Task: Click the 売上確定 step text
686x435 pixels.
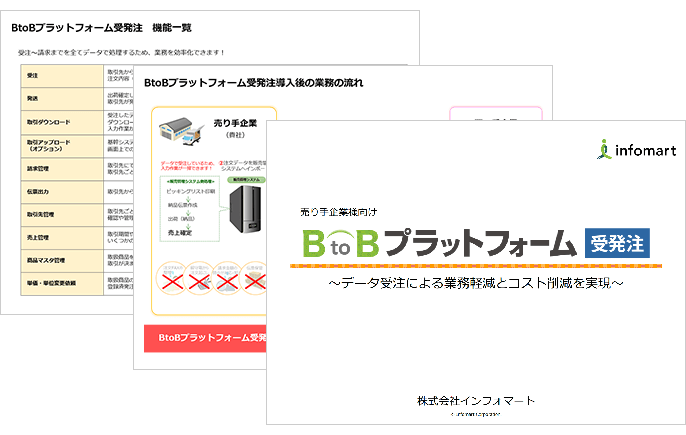Action: 180,233
